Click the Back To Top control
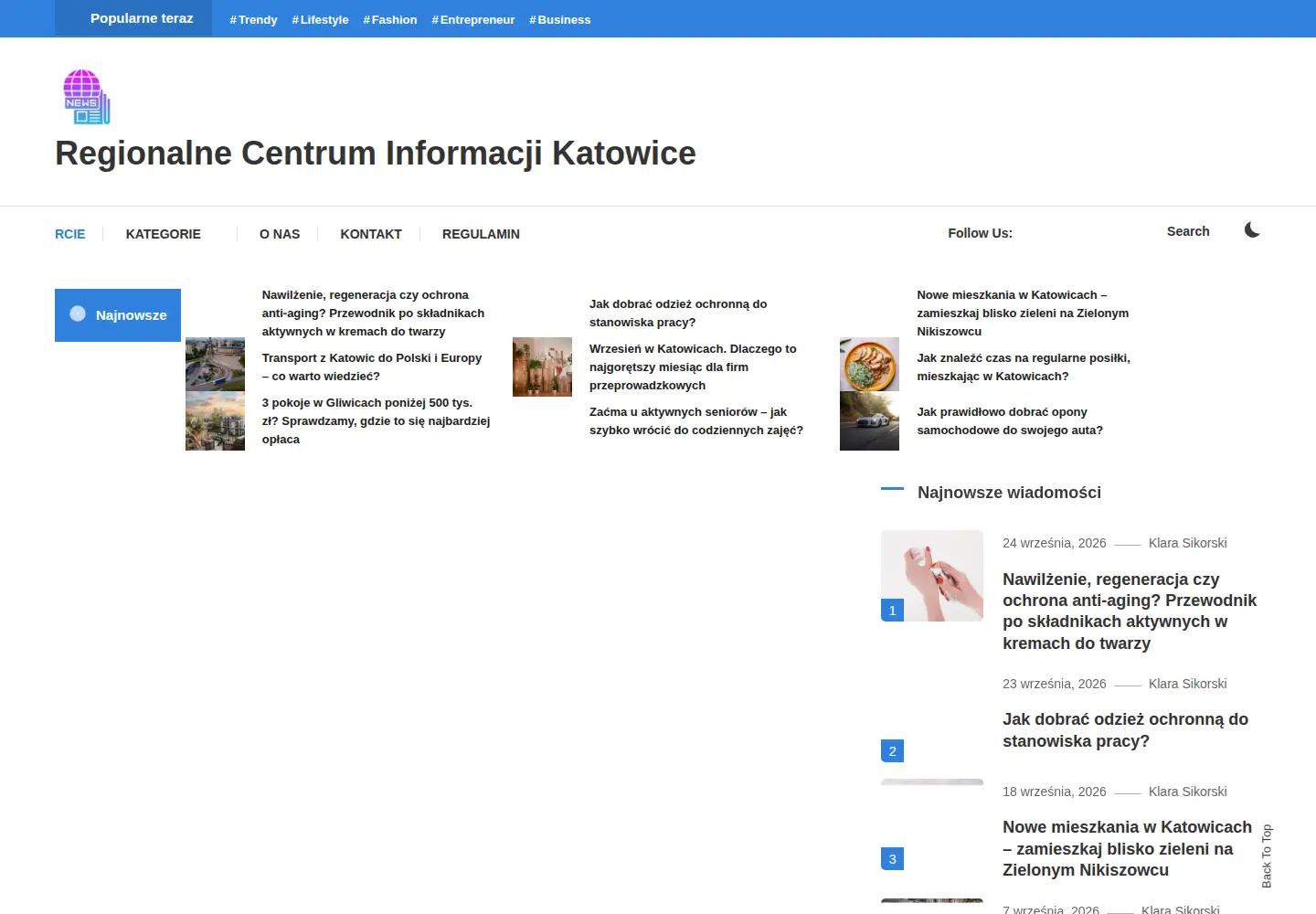1316x914 pixels. tap(1267, 856)
